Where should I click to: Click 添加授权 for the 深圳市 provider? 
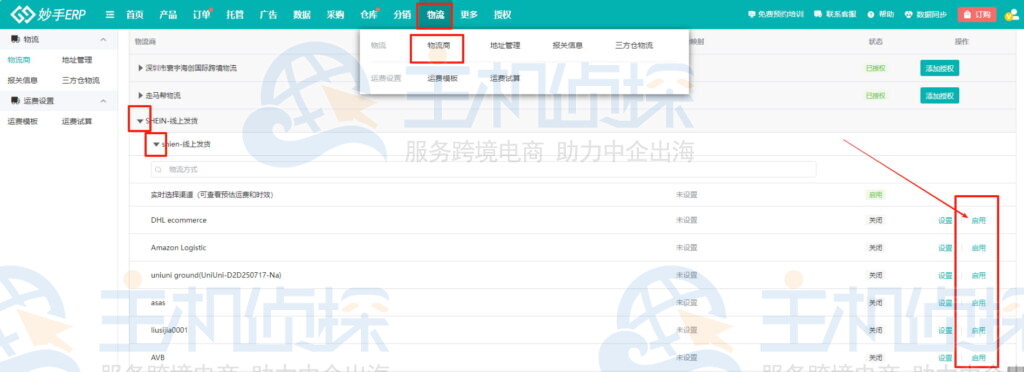click(x=940, y=68)
